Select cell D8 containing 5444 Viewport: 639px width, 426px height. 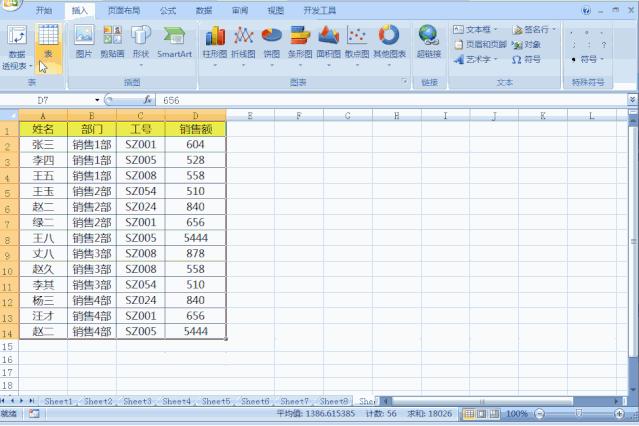click(x=195, y=238)
